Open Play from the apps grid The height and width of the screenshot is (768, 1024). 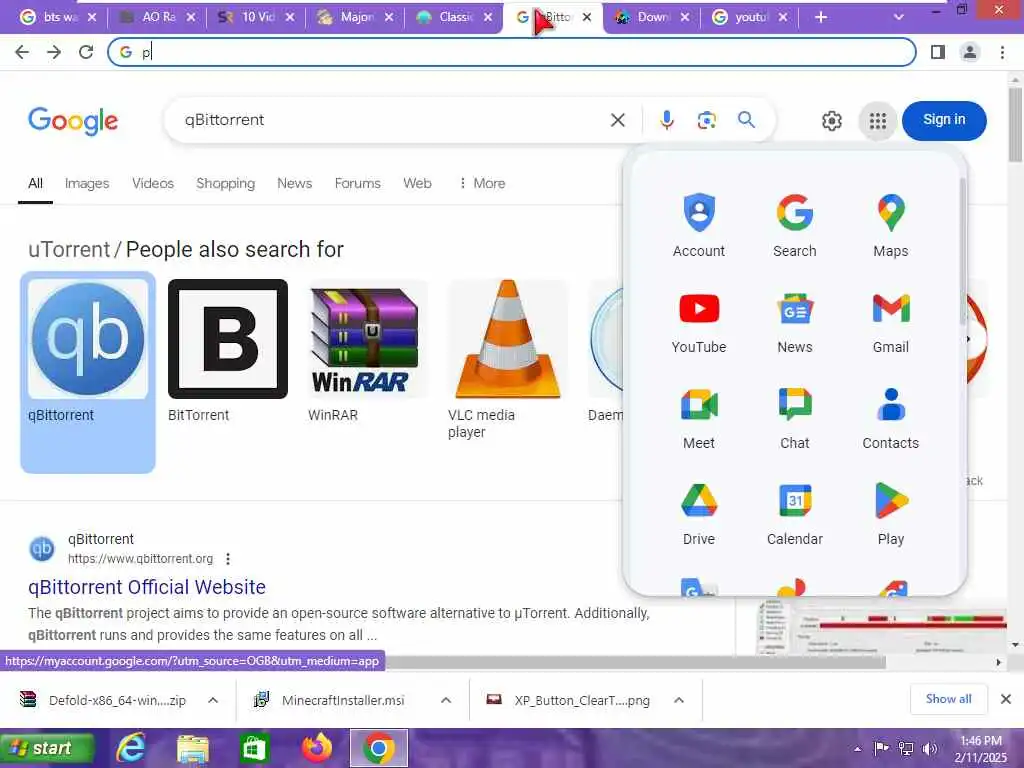891,514
